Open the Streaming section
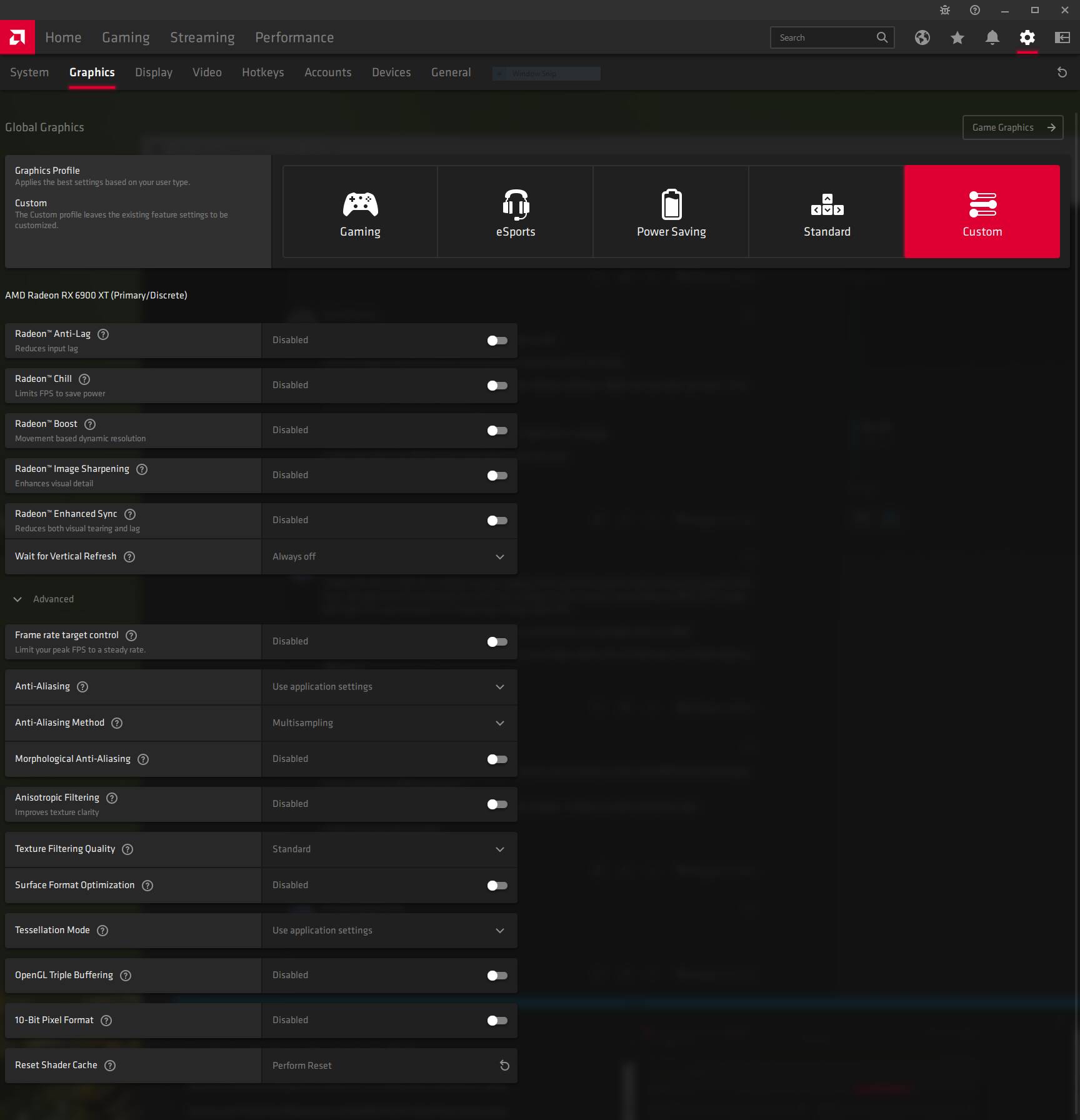1080x1120 pixels. (202, 37)
